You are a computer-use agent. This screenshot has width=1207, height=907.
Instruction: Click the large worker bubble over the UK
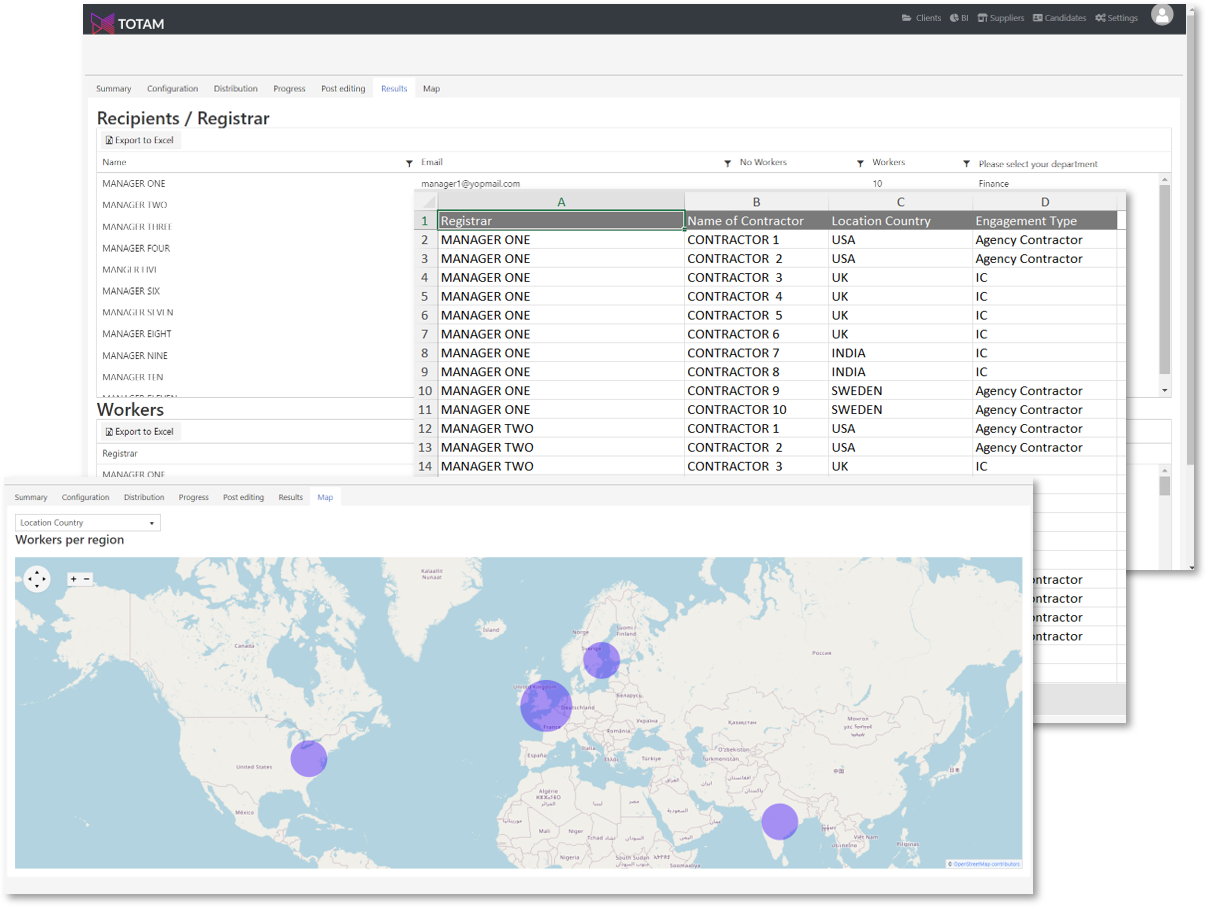[546, 705]
